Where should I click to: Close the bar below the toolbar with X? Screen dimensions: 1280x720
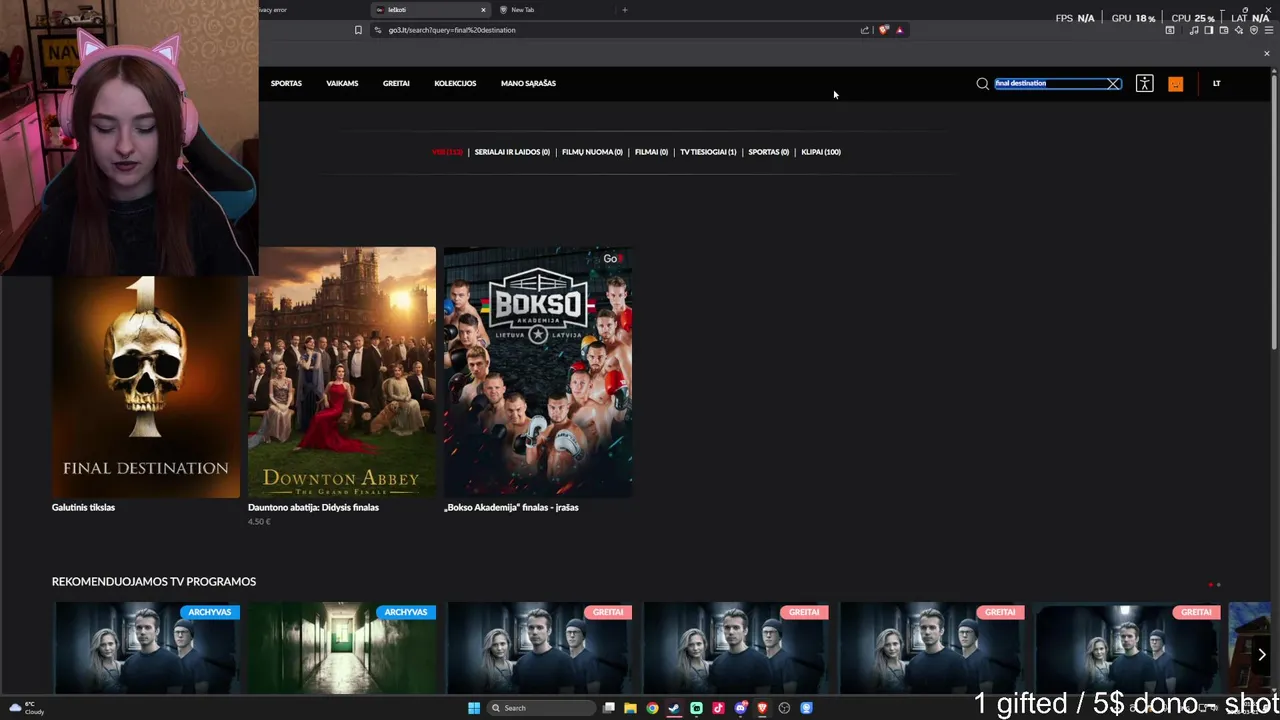coord(1266,53)
